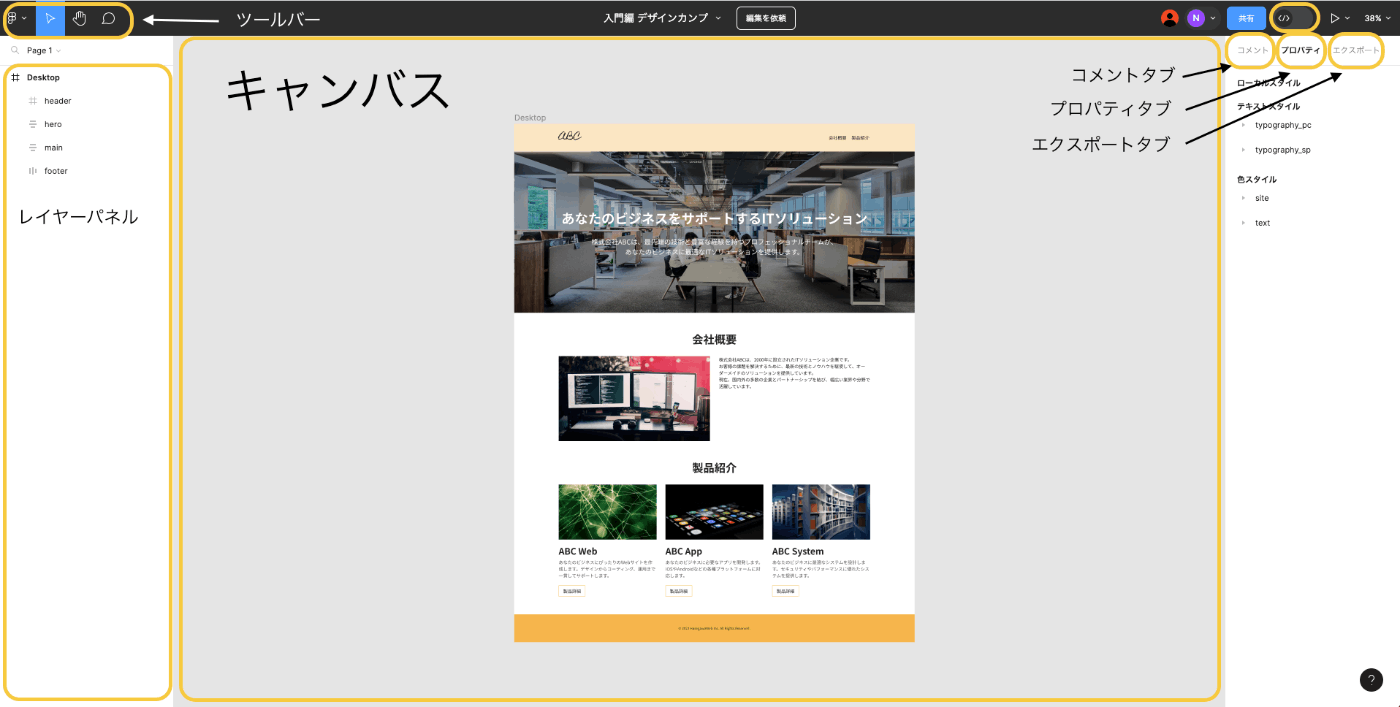Image resolution: width=1400 pixels, height=707 pixels.
Task: Switch to the プロパティ tab
Action: 1301,50
